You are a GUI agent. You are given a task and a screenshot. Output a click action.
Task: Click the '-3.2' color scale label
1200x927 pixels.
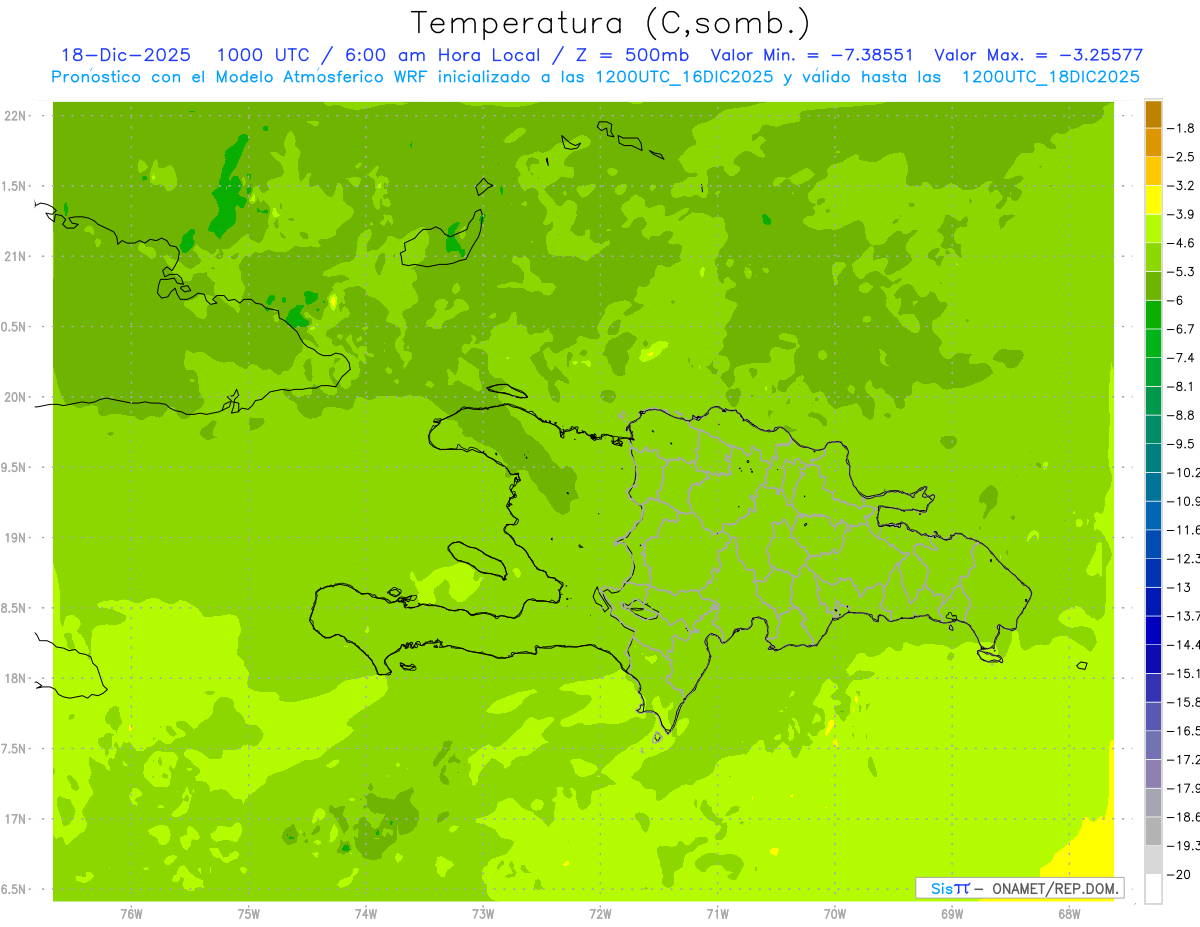[1182, 186]
